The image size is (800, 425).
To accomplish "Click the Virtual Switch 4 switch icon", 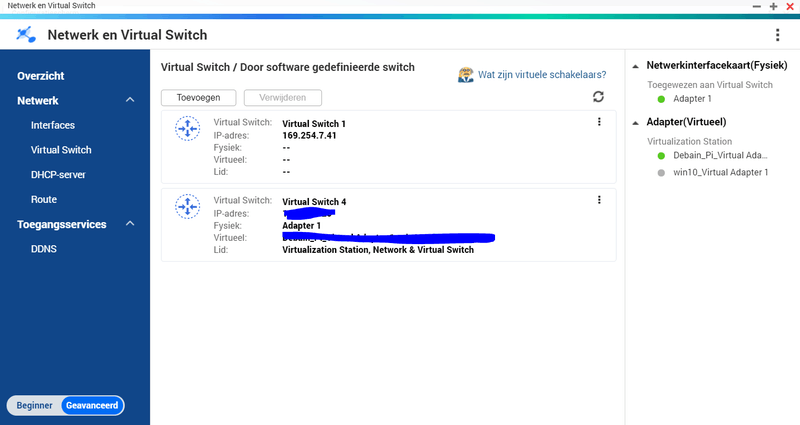I will pos(188,207).
